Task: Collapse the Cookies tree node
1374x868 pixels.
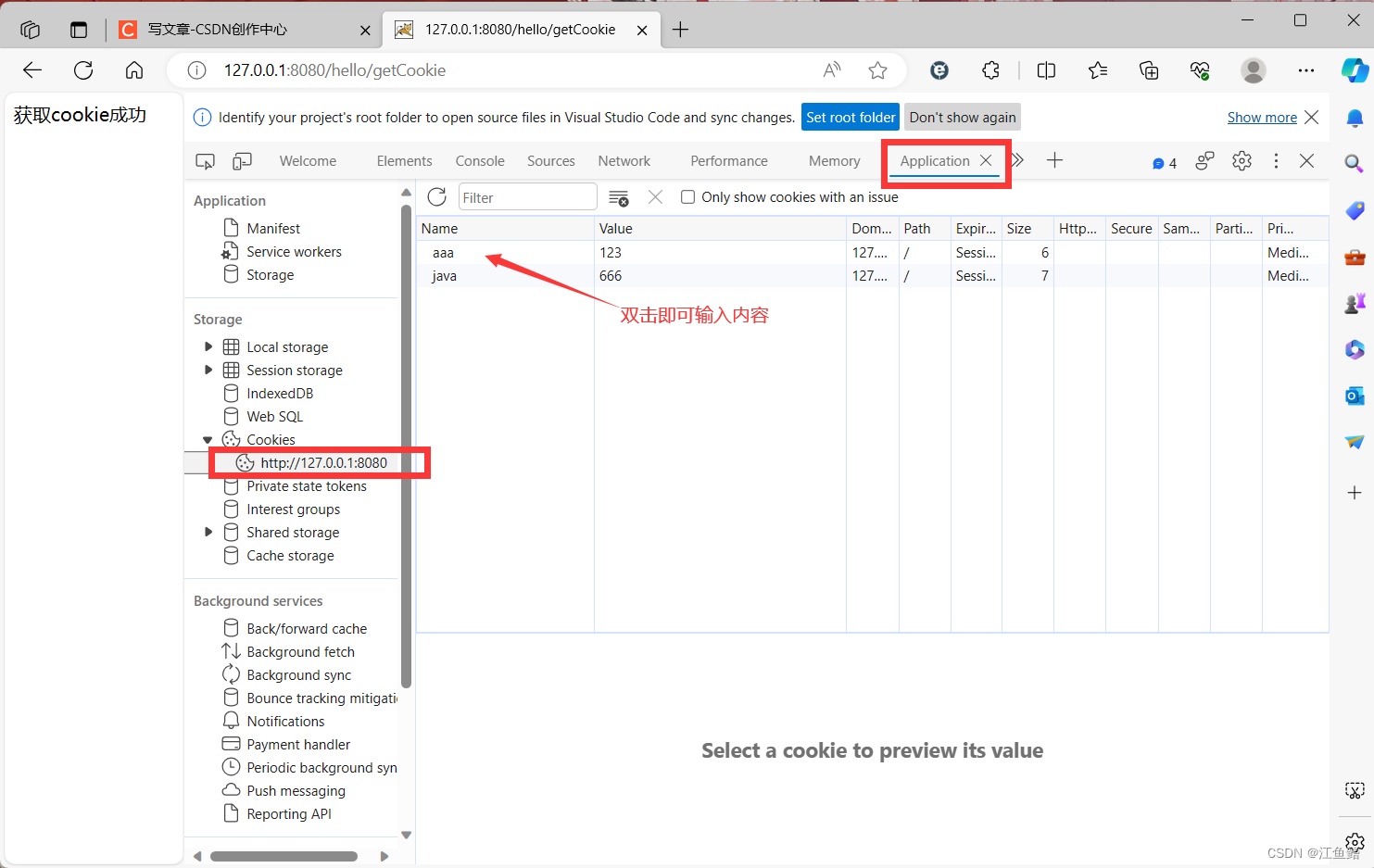Action: pos(208,440)
